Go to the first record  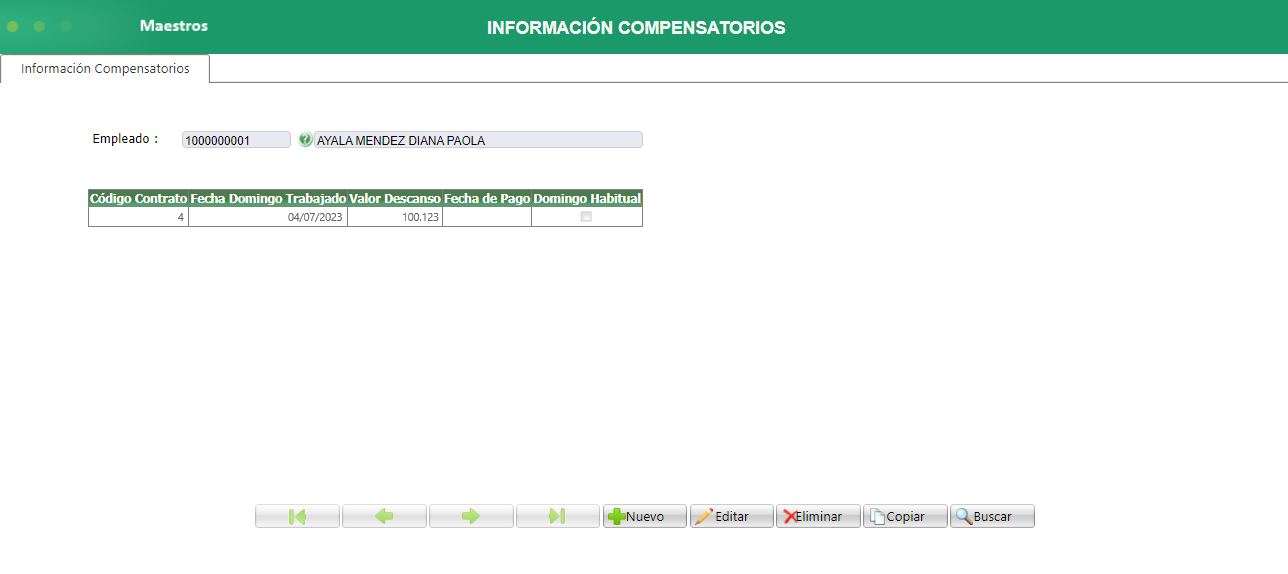click(x=297, y=516)
